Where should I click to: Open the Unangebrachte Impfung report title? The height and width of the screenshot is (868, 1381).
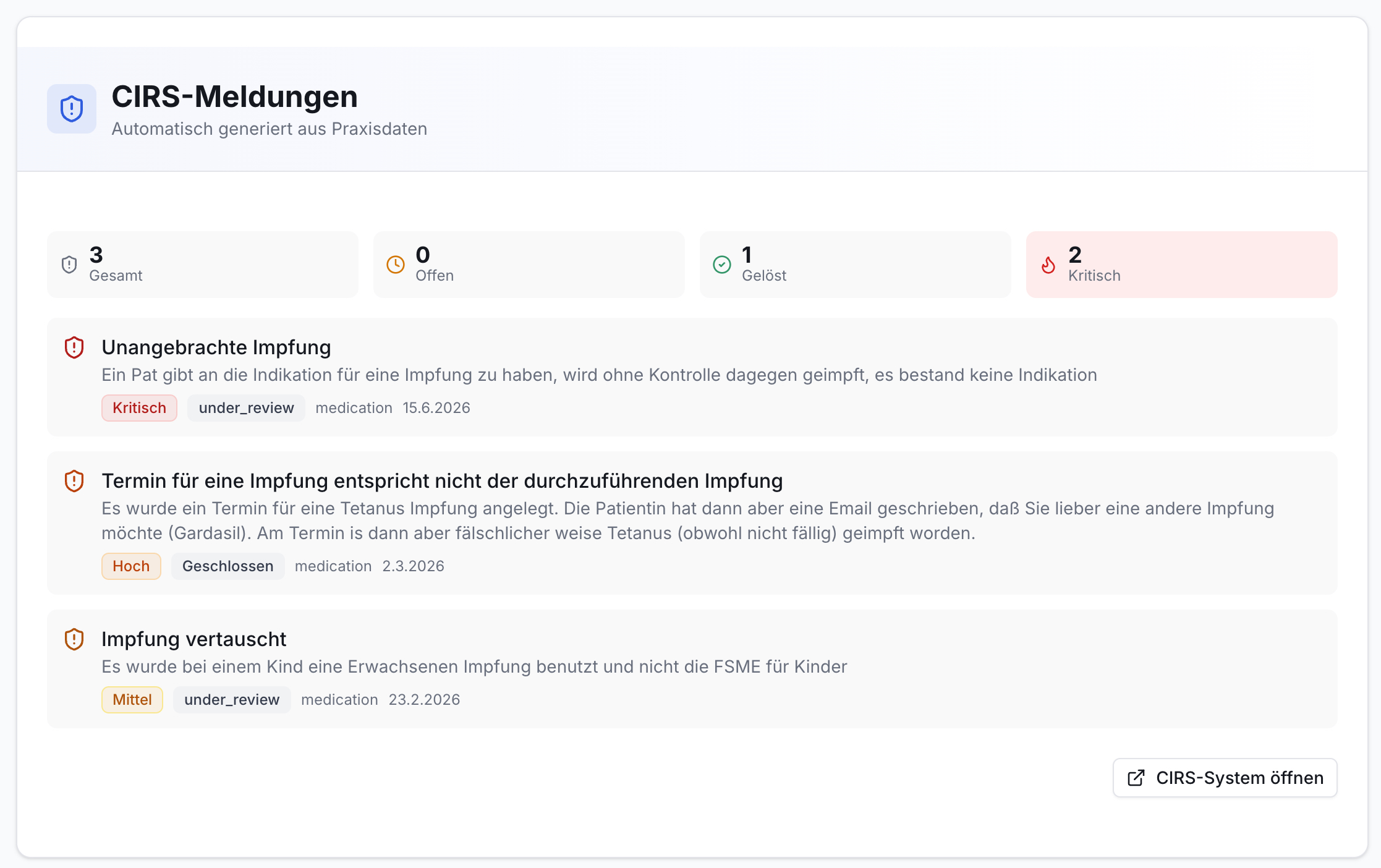[216, 347]
